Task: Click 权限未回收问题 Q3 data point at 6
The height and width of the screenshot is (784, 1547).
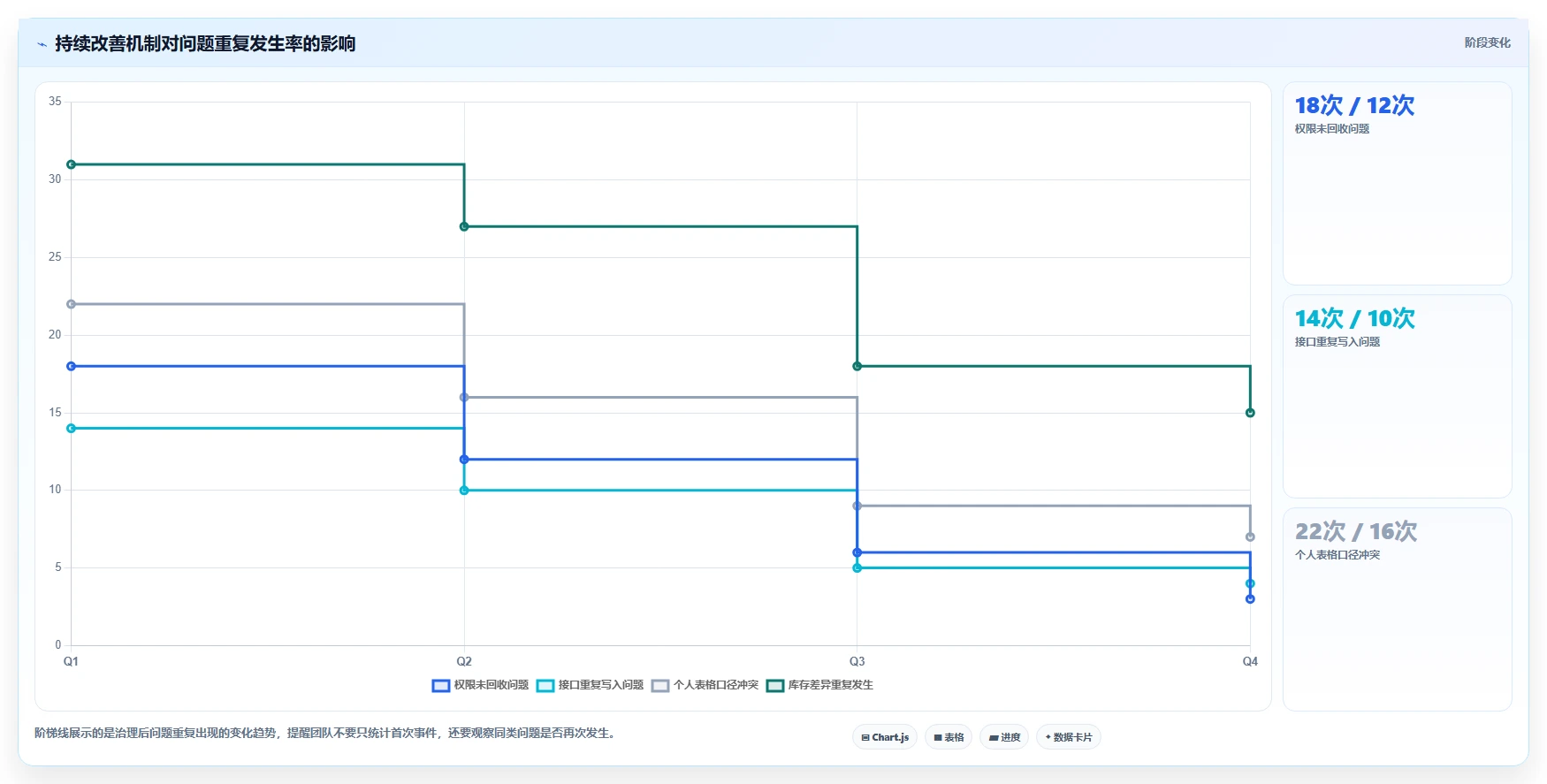Action: click(x=857, y=552)
